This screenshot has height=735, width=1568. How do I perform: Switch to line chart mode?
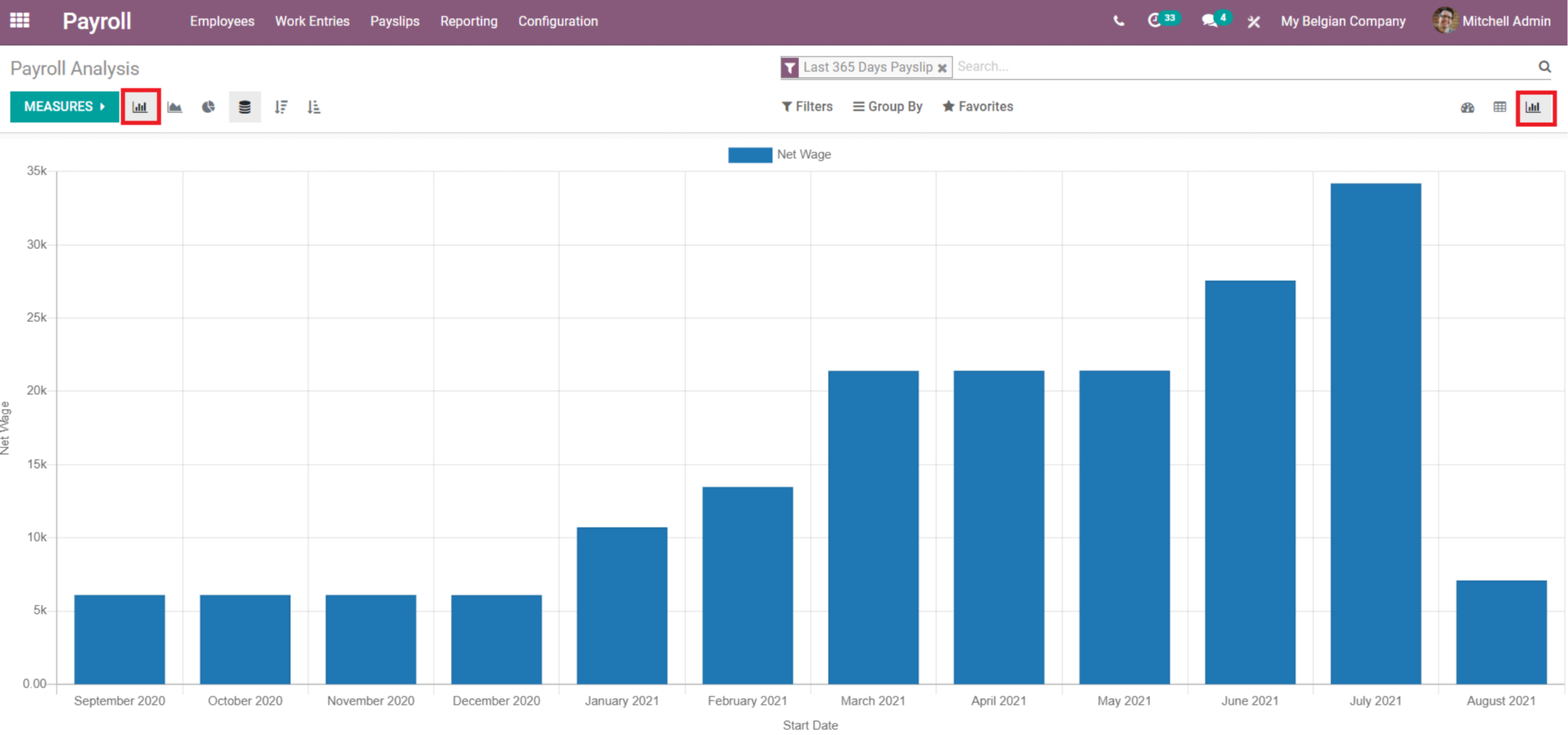tap(175, 107)
